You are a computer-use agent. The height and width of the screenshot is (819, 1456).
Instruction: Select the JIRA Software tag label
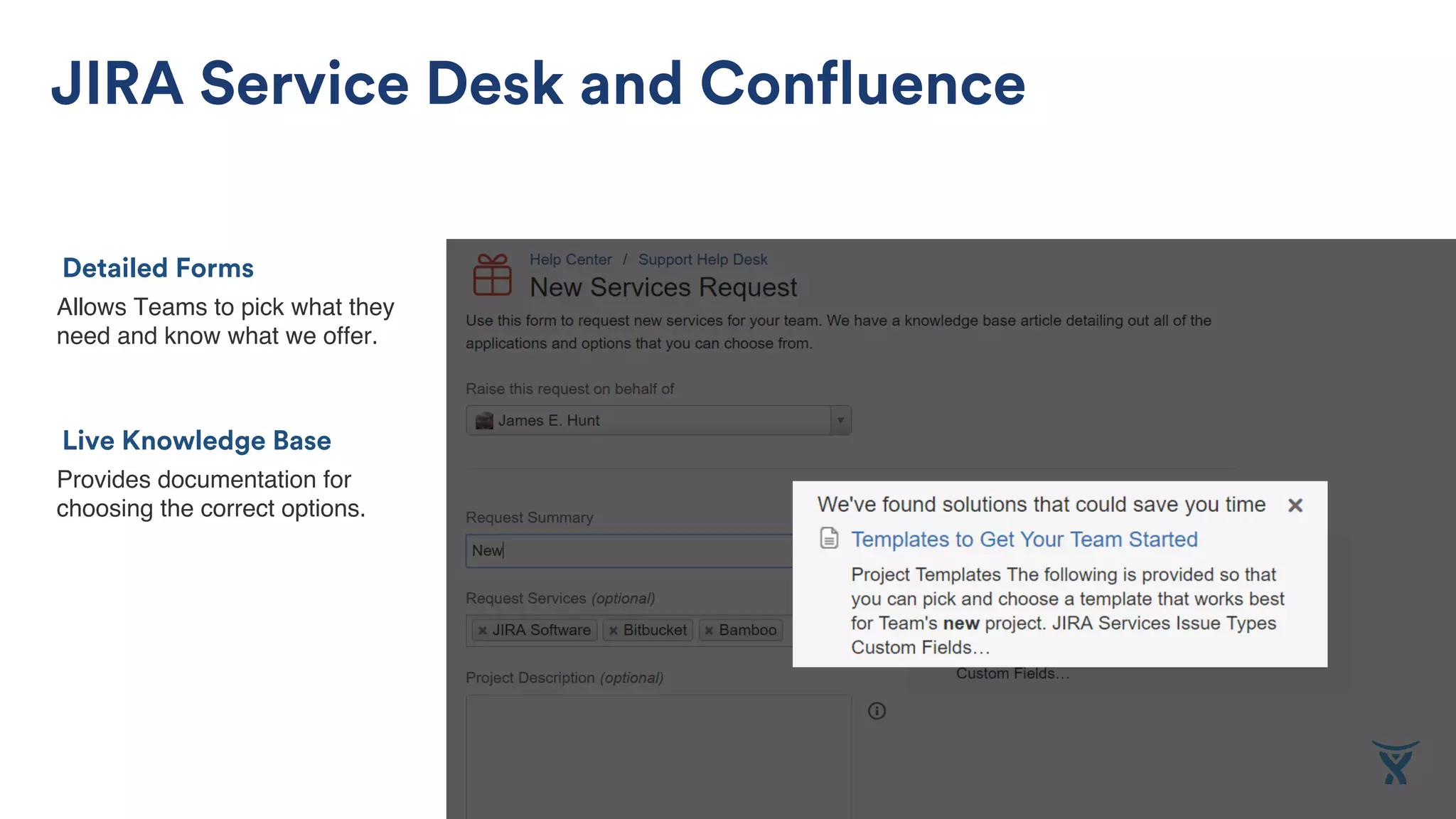pyautogui.click(x=541, y=631)
